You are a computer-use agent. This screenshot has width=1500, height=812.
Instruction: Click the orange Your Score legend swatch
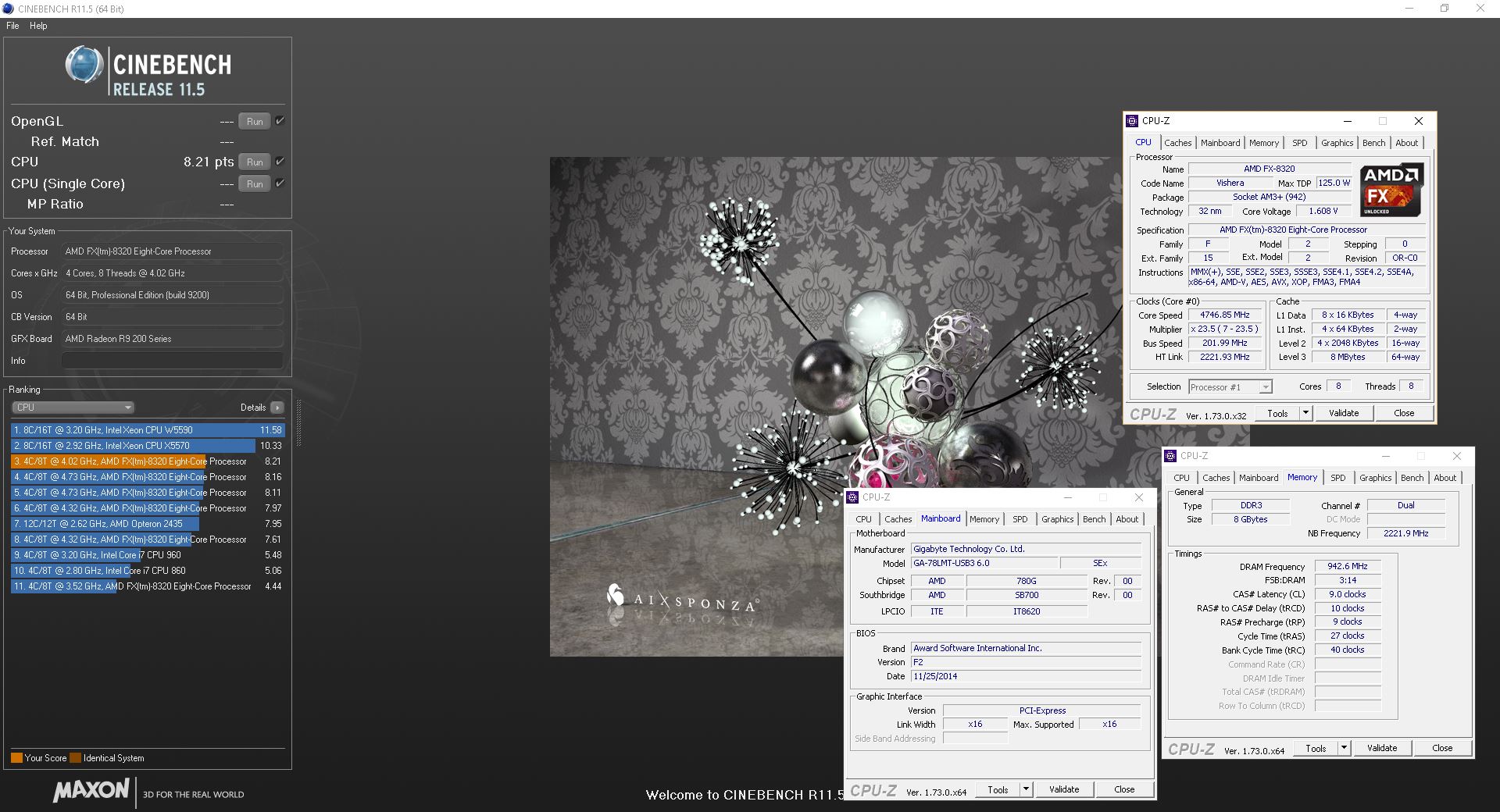16,757
